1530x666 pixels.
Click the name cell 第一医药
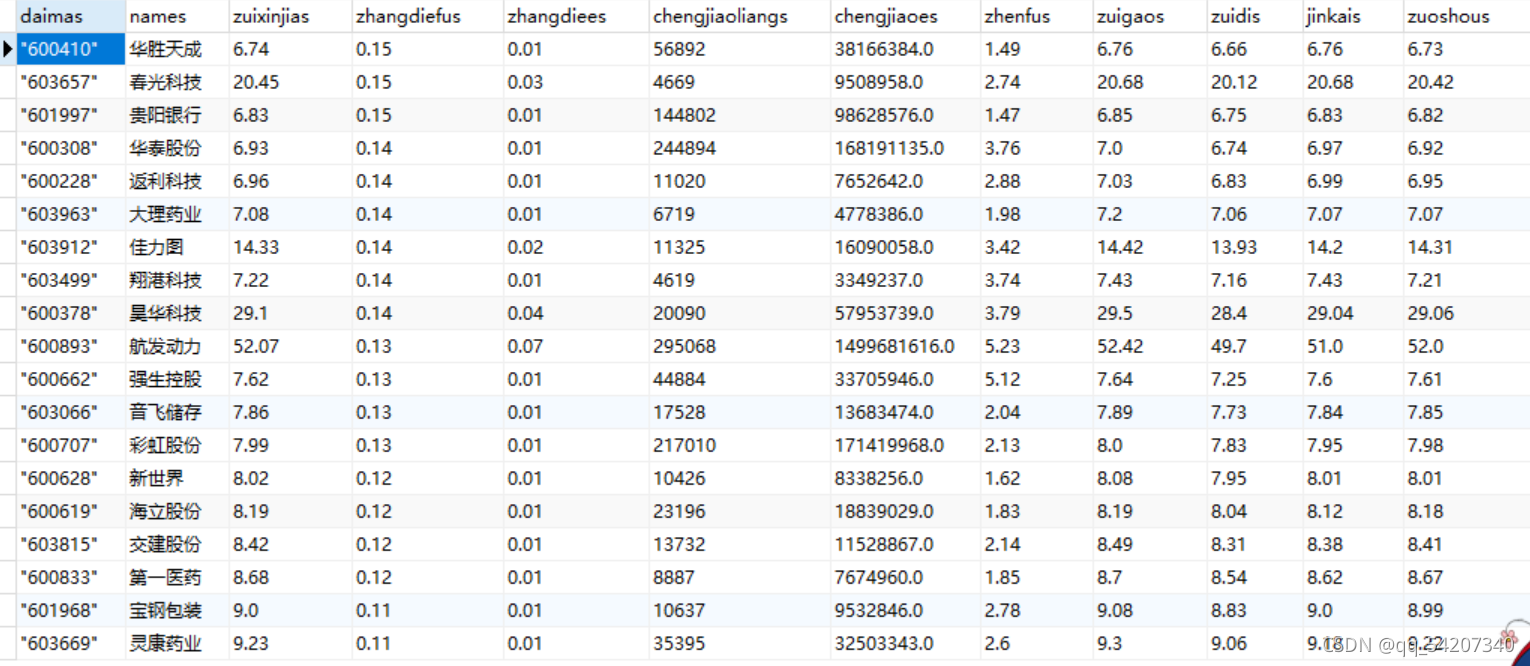click(x=177, y=577)
